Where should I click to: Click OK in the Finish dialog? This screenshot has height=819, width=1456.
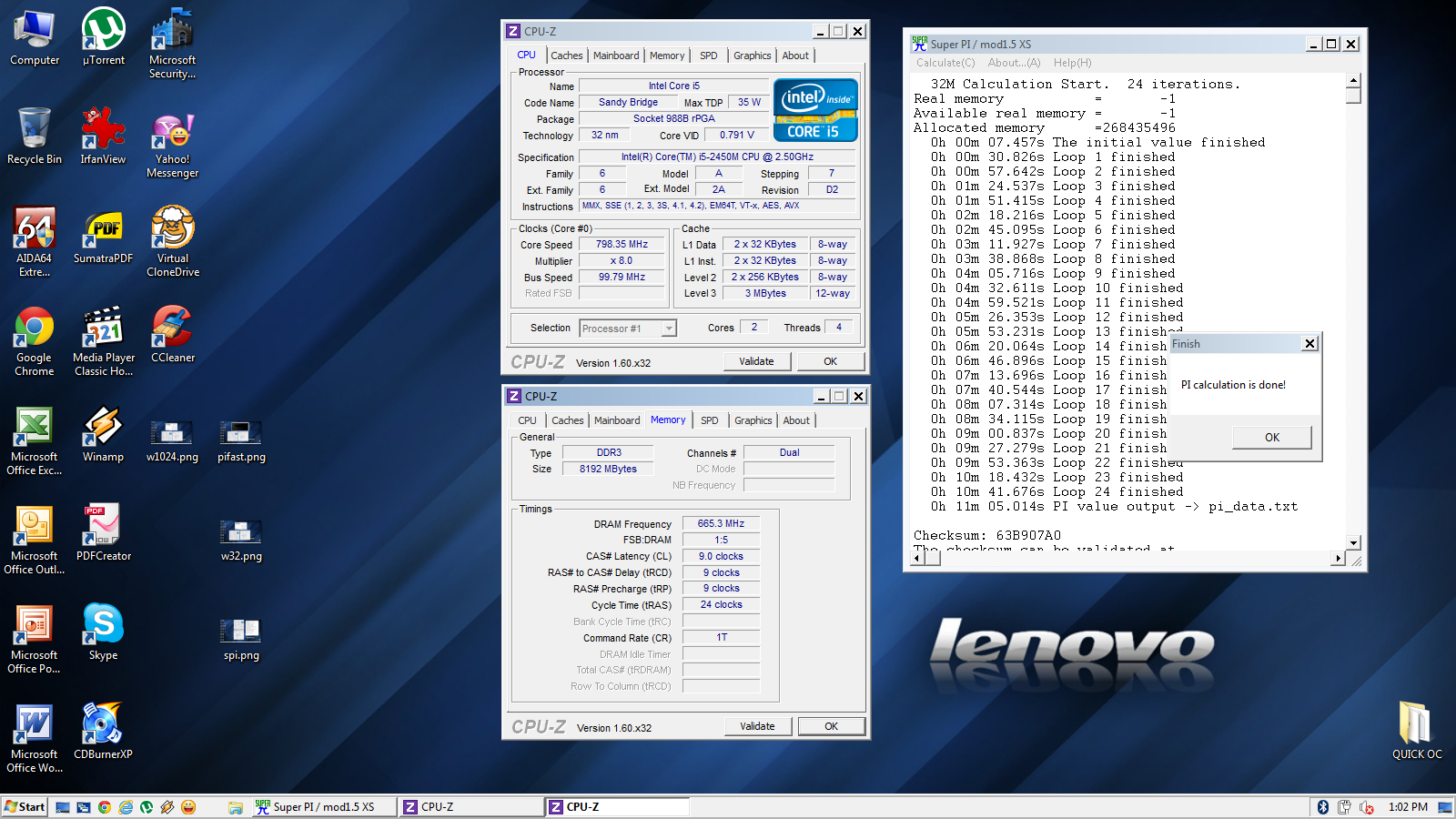click(1272, 438)
